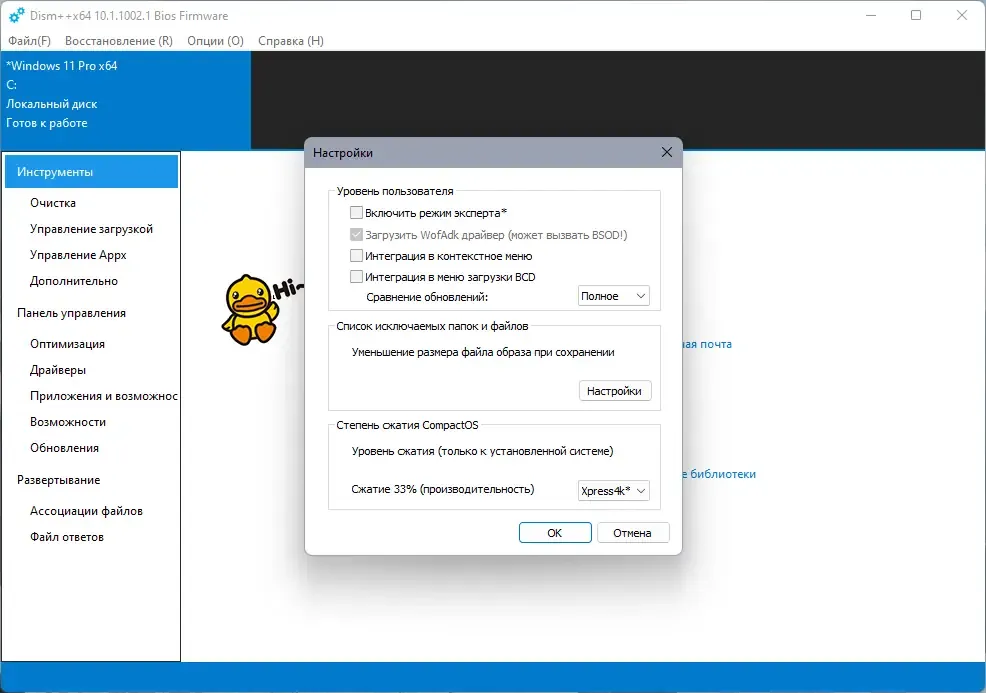Toggle Загрузить WofAdk драйвер checkbox
Viewport: 986px width, 693px height.
(356, 235)
